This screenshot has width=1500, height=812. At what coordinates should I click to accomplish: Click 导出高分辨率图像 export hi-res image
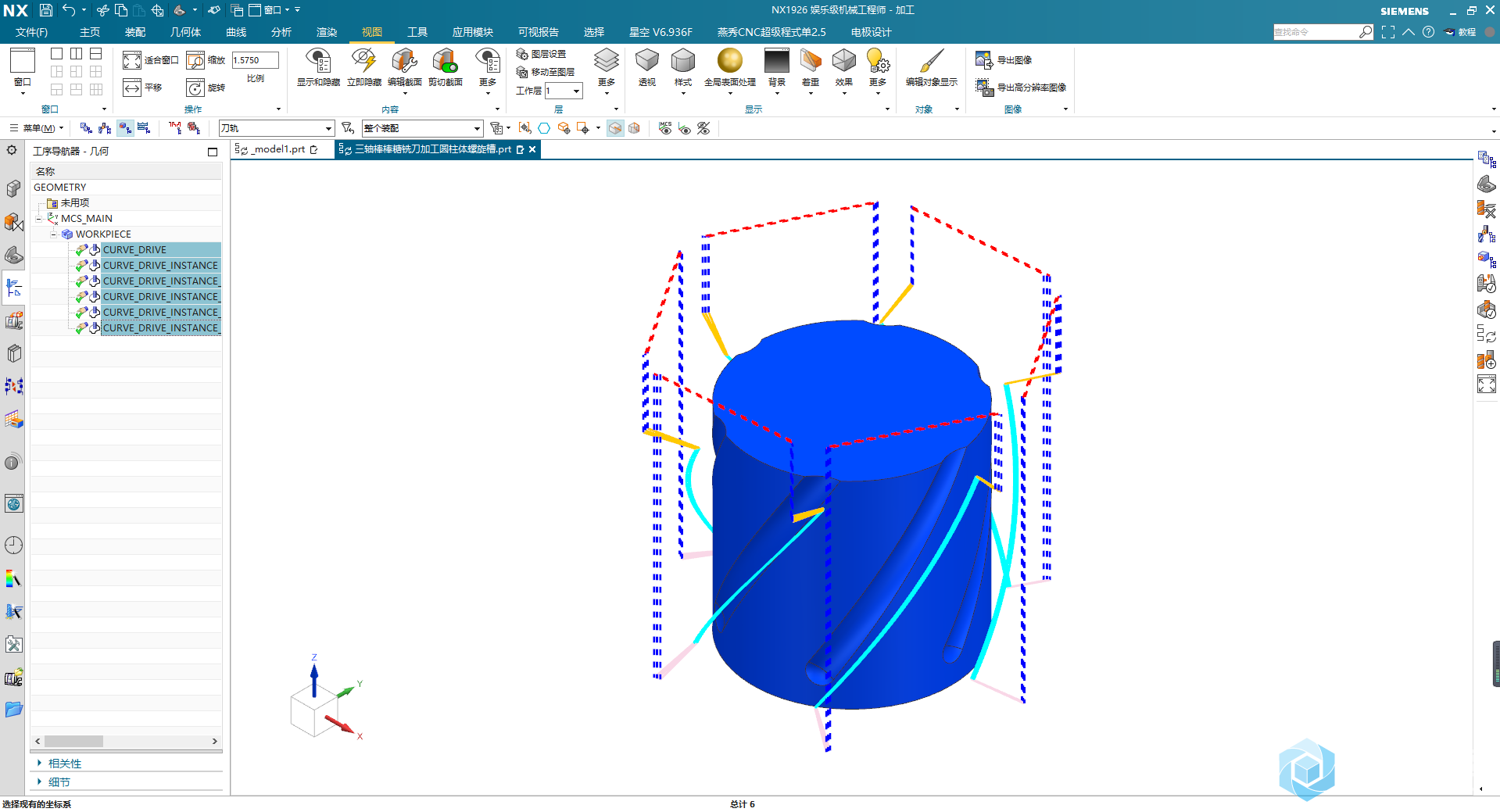point(1021,88)
